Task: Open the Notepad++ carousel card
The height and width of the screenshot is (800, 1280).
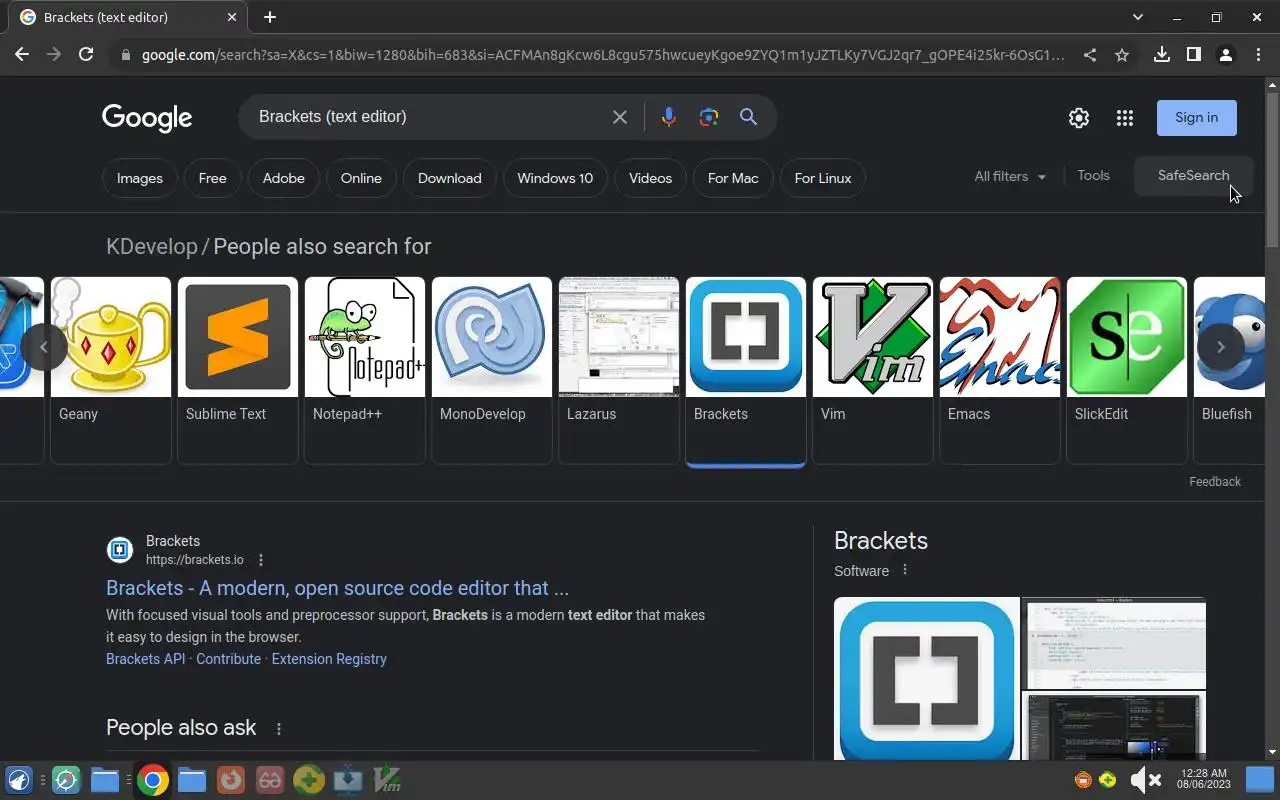Action: [x=365, y=370]
